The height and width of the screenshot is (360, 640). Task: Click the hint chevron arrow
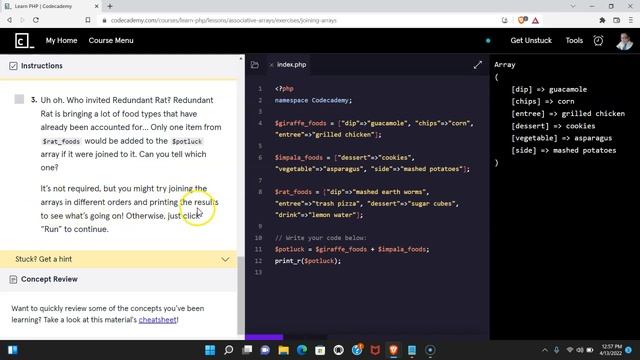225,259
